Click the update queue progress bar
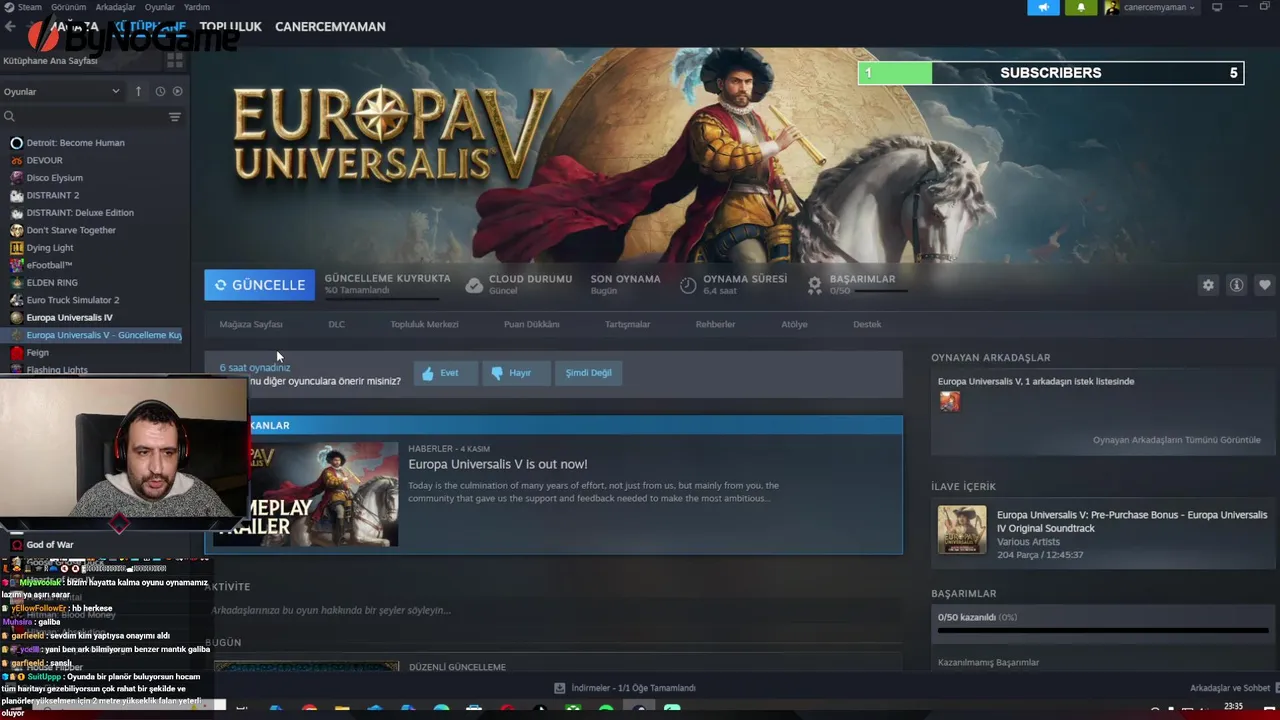Image resolution: width=1280 pixels, height=720 pixels. (381, 297)
